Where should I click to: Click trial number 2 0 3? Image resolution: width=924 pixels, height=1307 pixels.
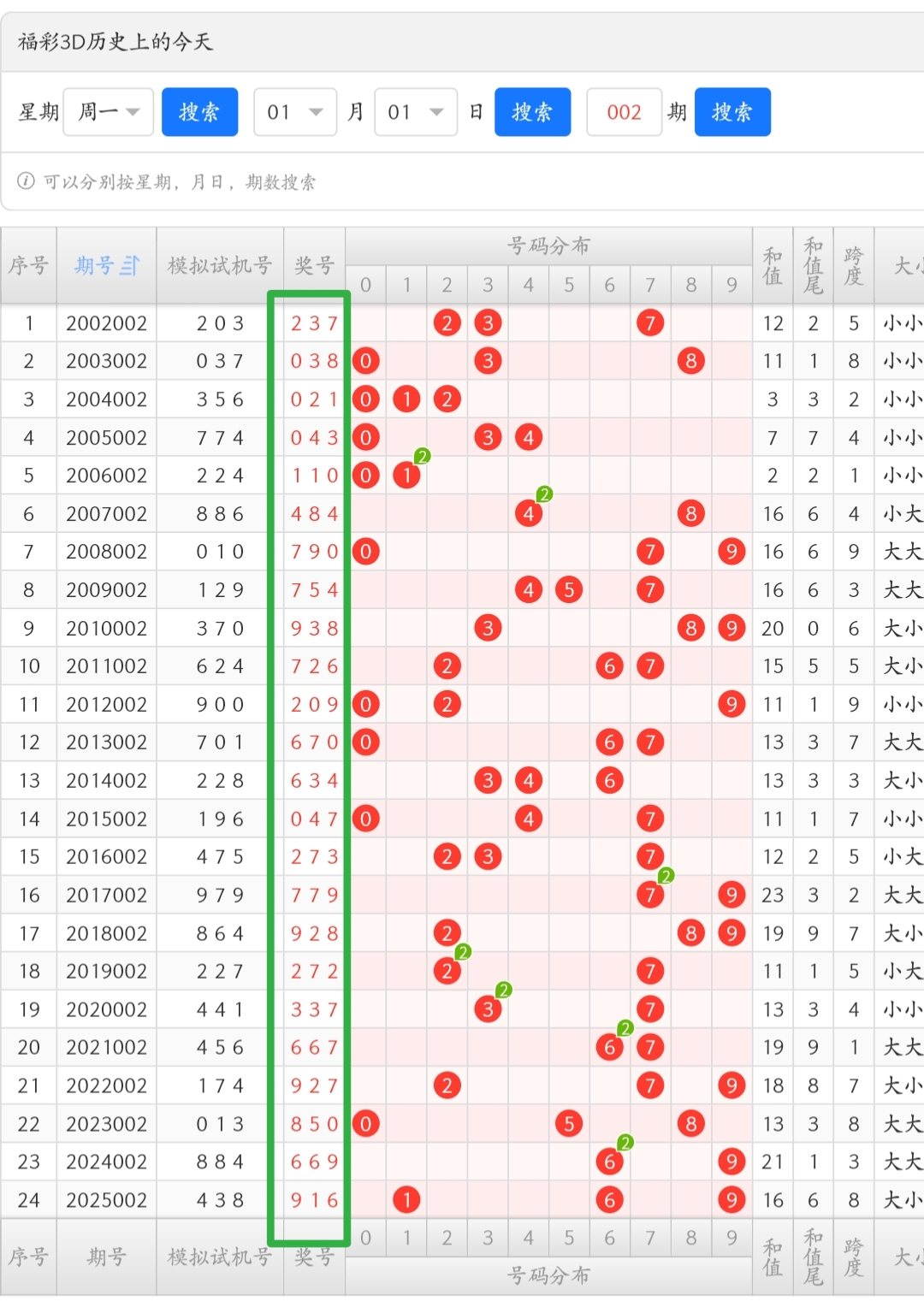220,323
